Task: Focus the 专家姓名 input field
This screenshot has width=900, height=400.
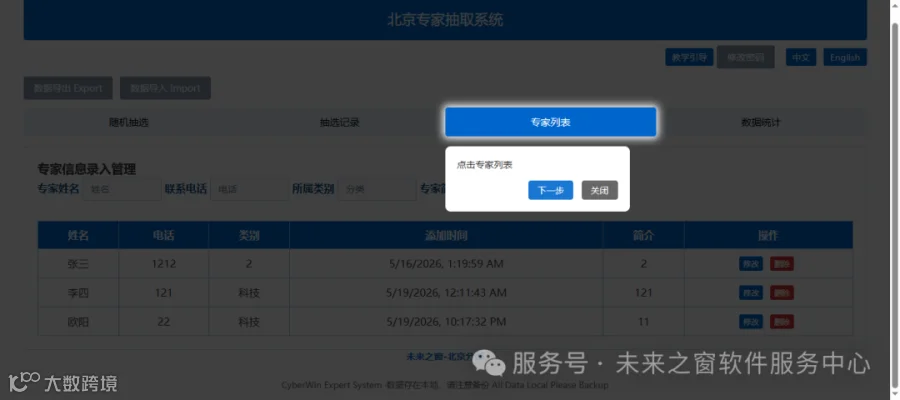Action: [122, 189]
